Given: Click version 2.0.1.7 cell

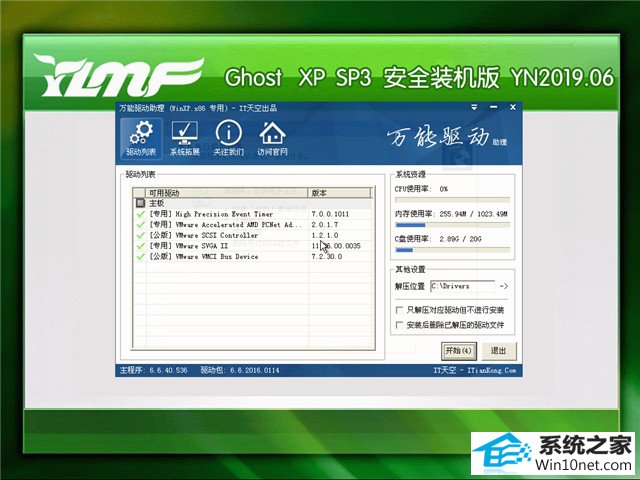Looking at the screenshot, I should tap(324, 224).
